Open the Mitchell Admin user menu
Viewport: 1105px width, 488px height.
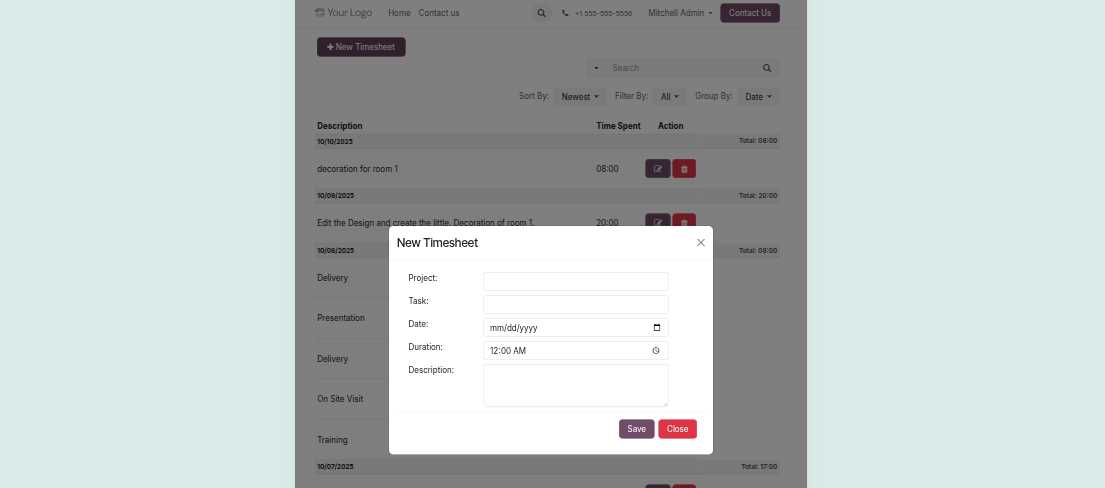[680, 13]
